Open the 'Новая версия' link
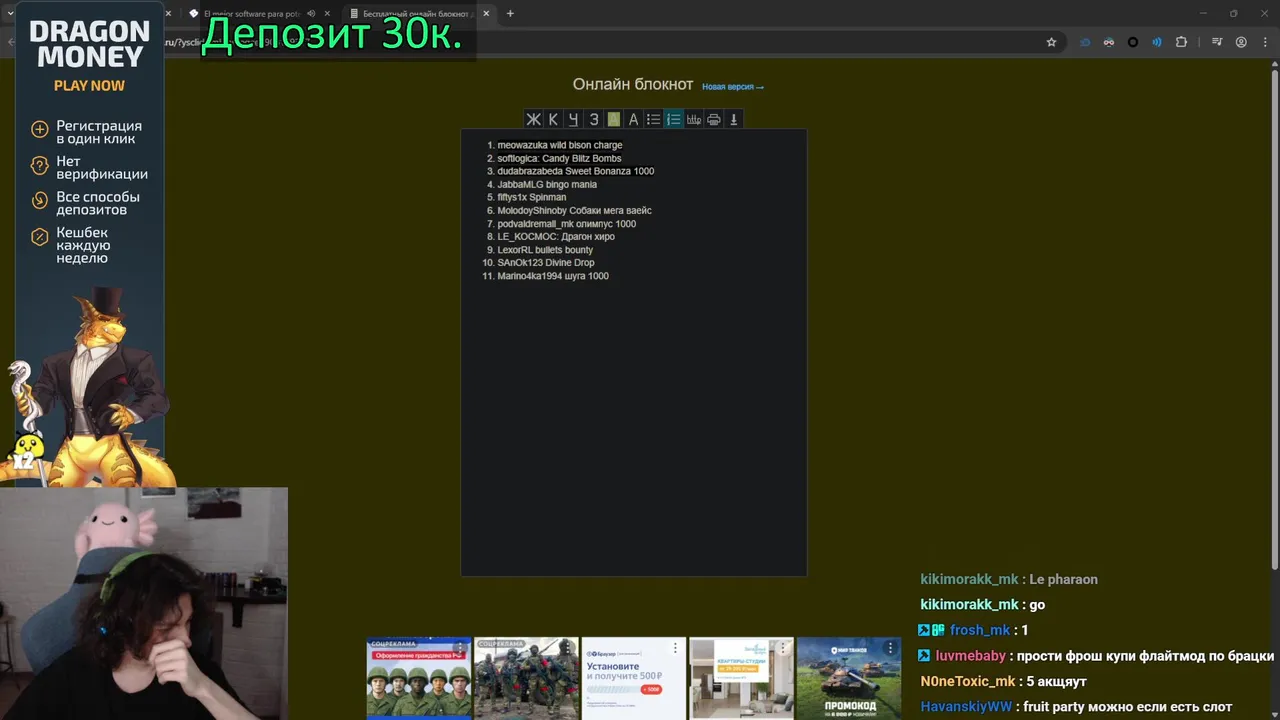Screen dimensions: 1280x720 click(733, 87)
